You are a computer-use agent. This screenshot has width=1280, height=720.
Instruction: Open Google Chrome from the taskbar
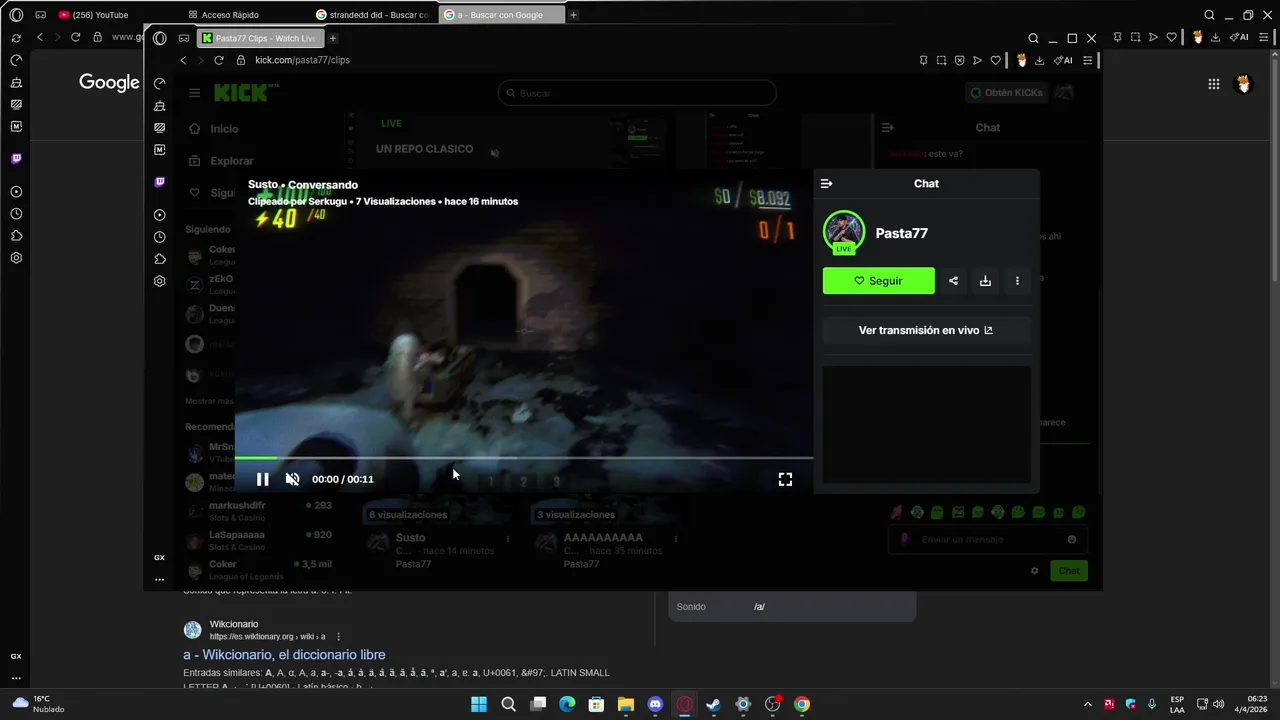802,704
